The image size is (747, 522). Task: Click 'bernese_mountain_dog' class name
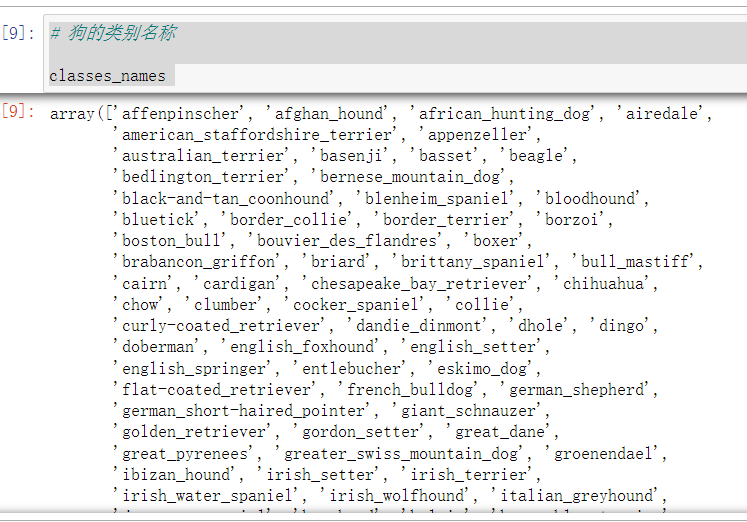tap(410, 177)
